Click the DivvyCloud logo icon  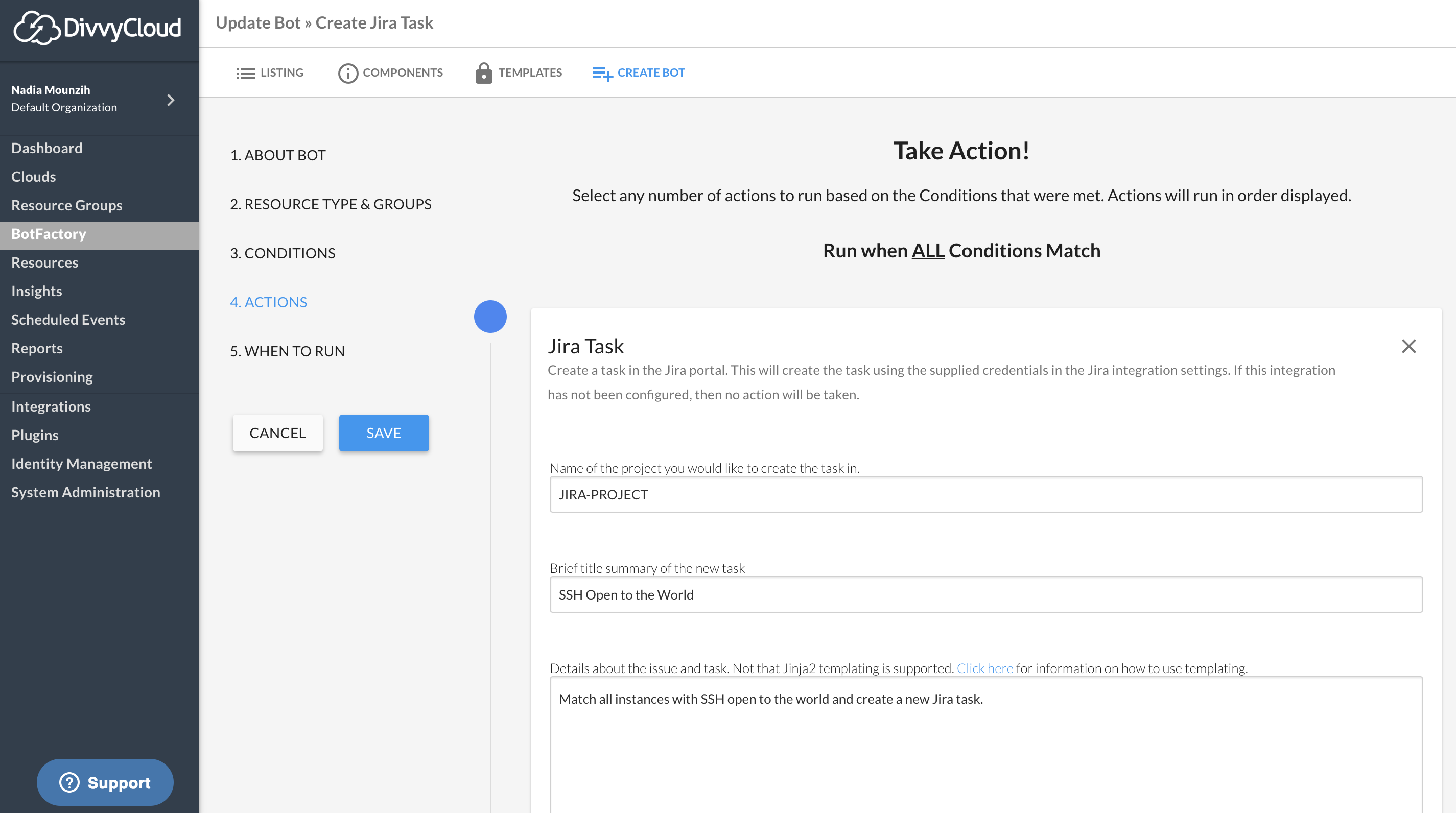36,28
